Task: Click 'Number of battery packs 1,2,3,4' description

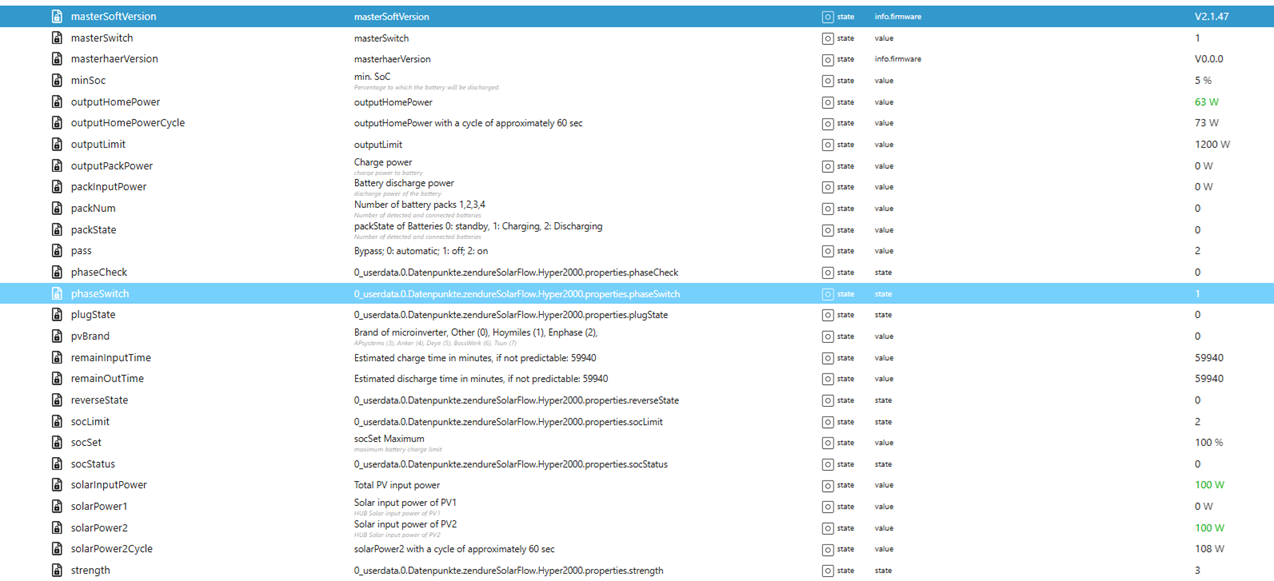Action: tap(420, 204)
